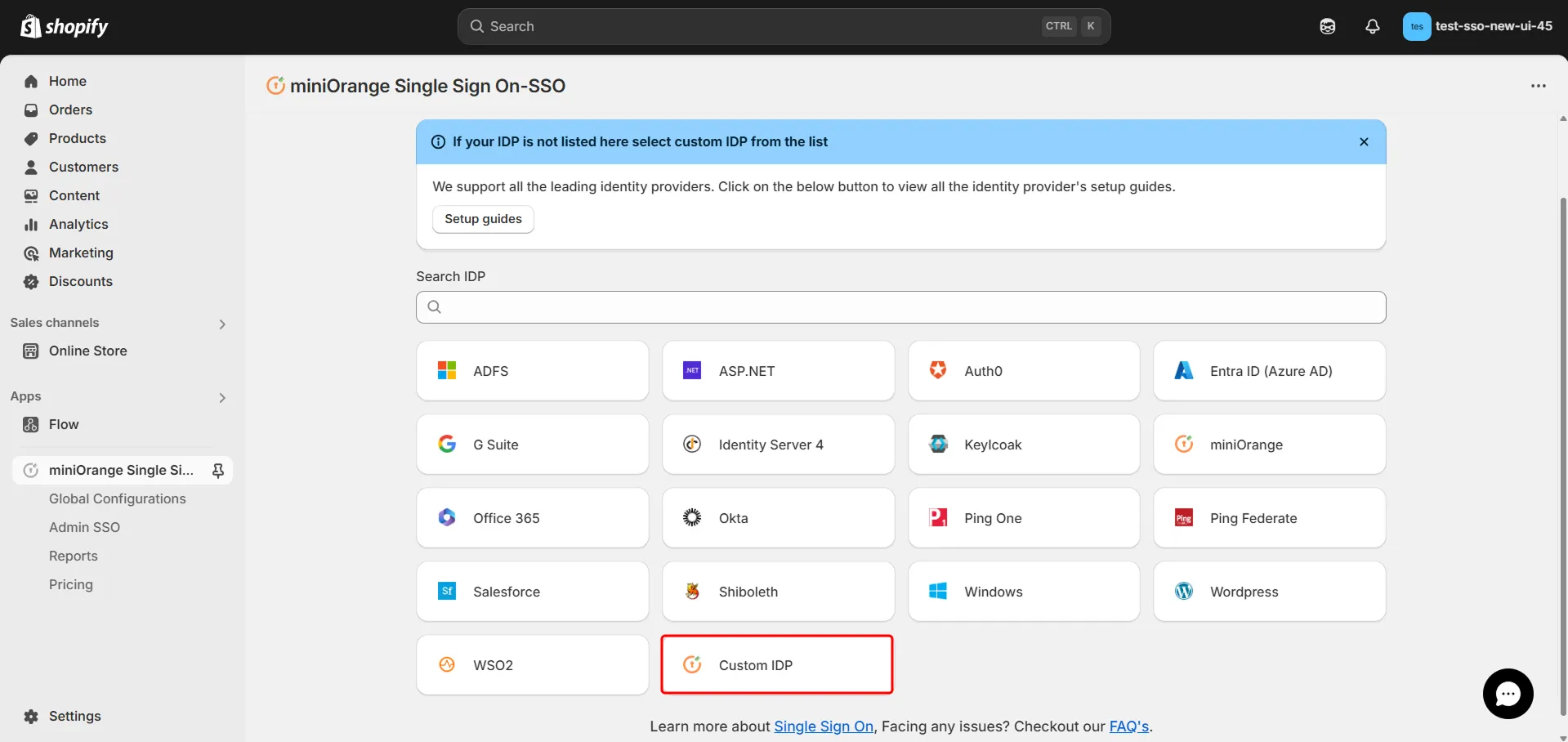The height and width of the screenshot is (742, 1568).
Task: Open test-sso-new-ui-45 account menu
Action: point(1477,26)
